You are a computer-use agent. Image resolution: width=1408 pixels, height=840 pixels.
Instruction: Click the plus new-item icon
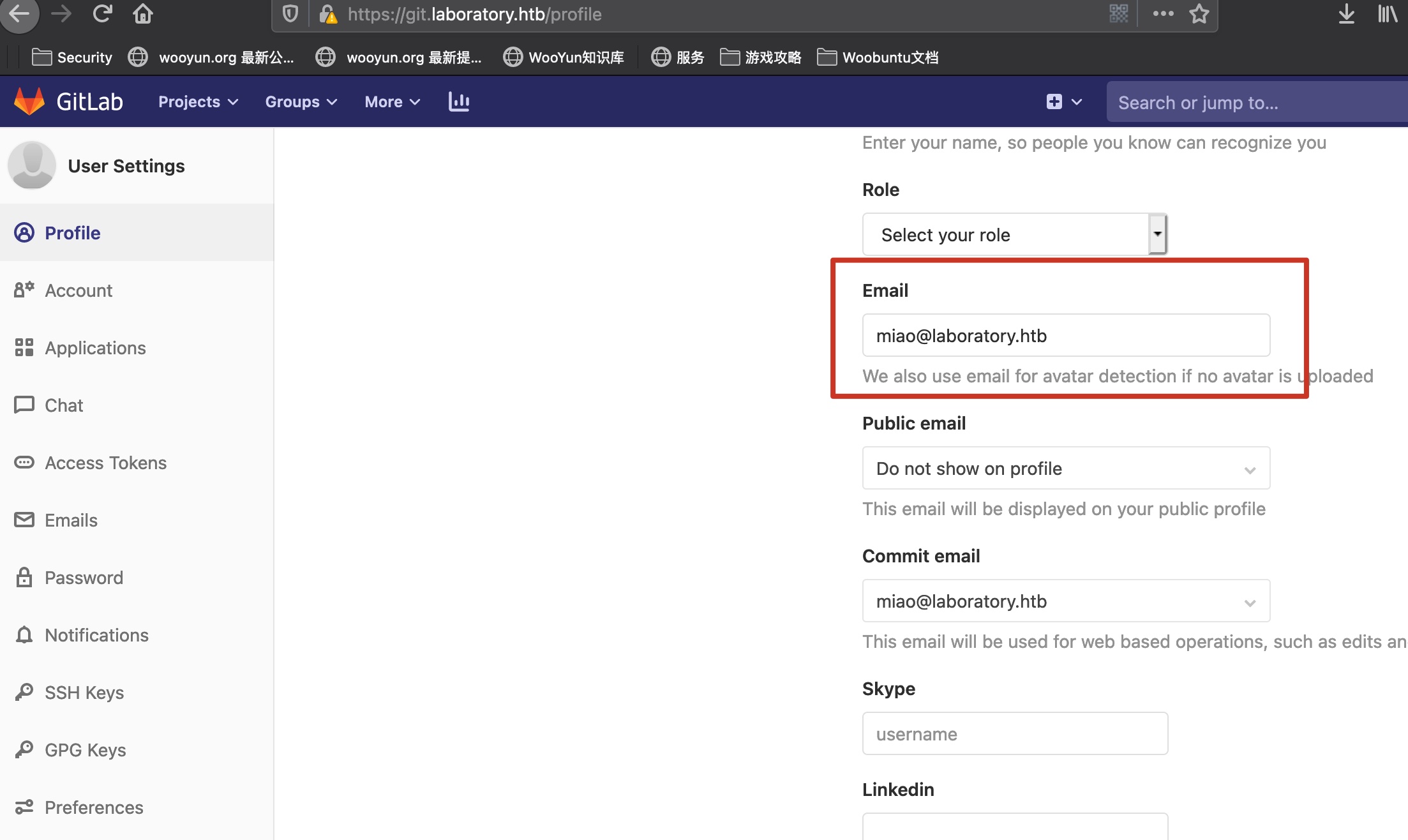(1054, 101)
